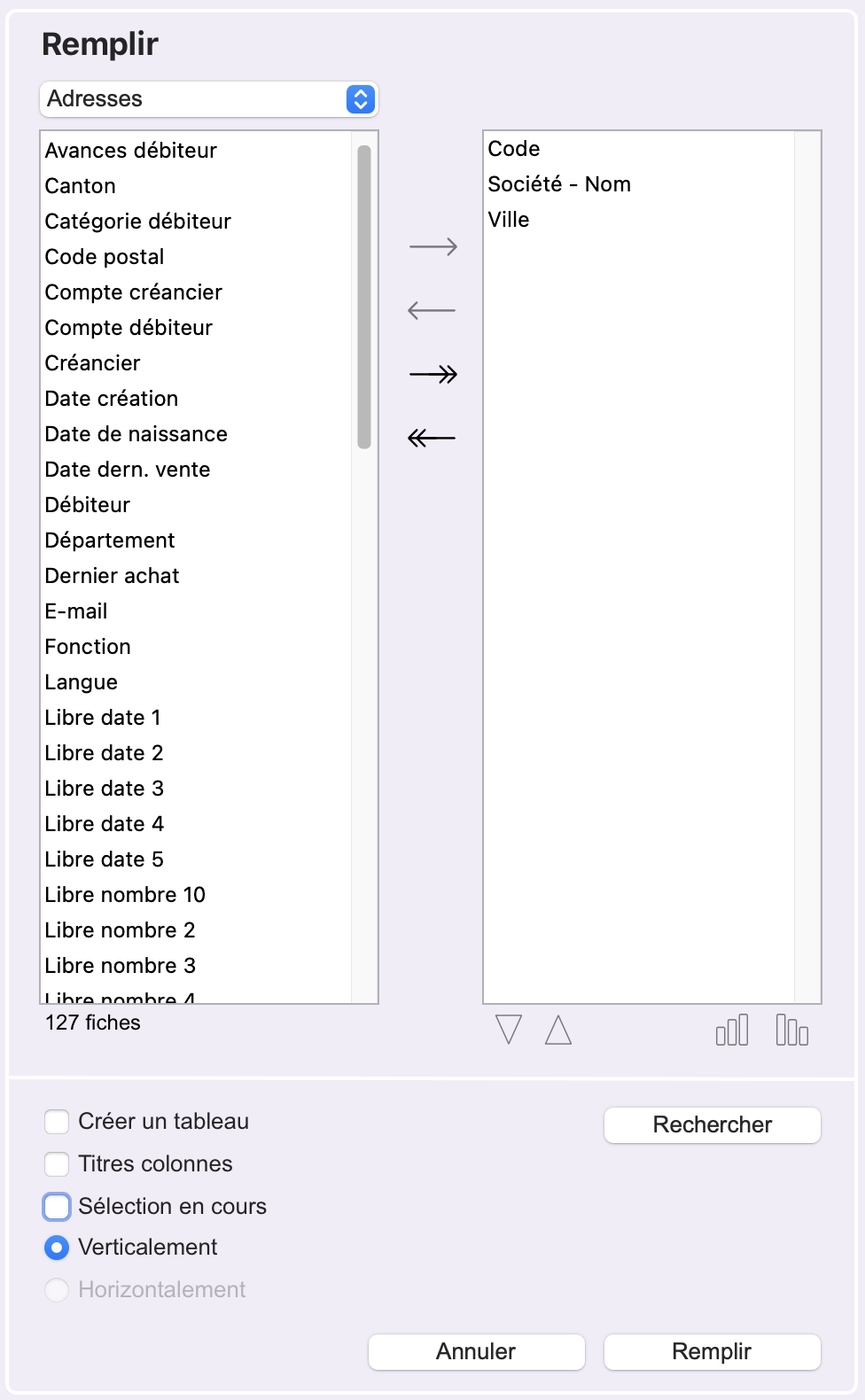The height and width of the screenshot is (1400, 865).
Task: Click double left arrow to remove all fields
Action: pyautogui.click(x=432, y=438)
